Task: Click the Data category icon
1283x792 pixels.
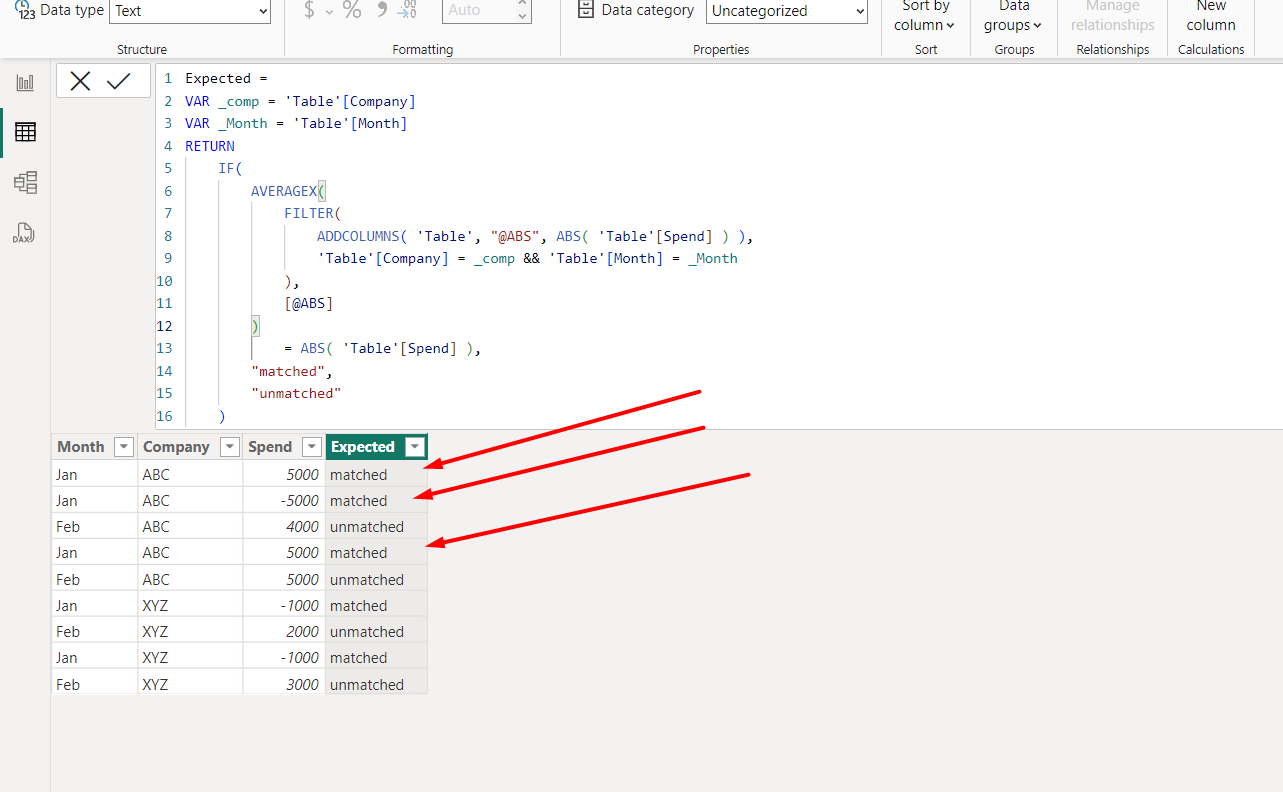Action: (x=586, y=10)
